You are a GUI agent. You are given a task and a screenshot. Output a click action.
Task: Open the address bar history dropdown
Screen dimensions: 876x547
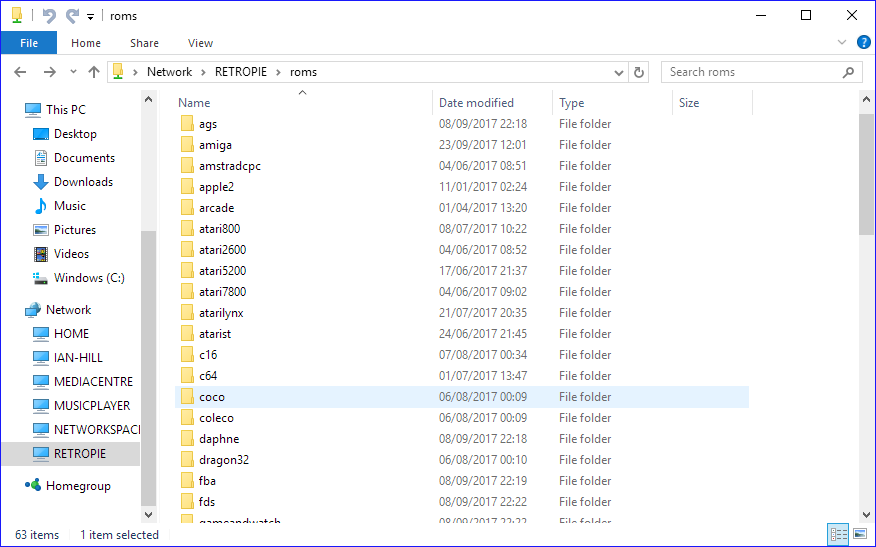618,72
